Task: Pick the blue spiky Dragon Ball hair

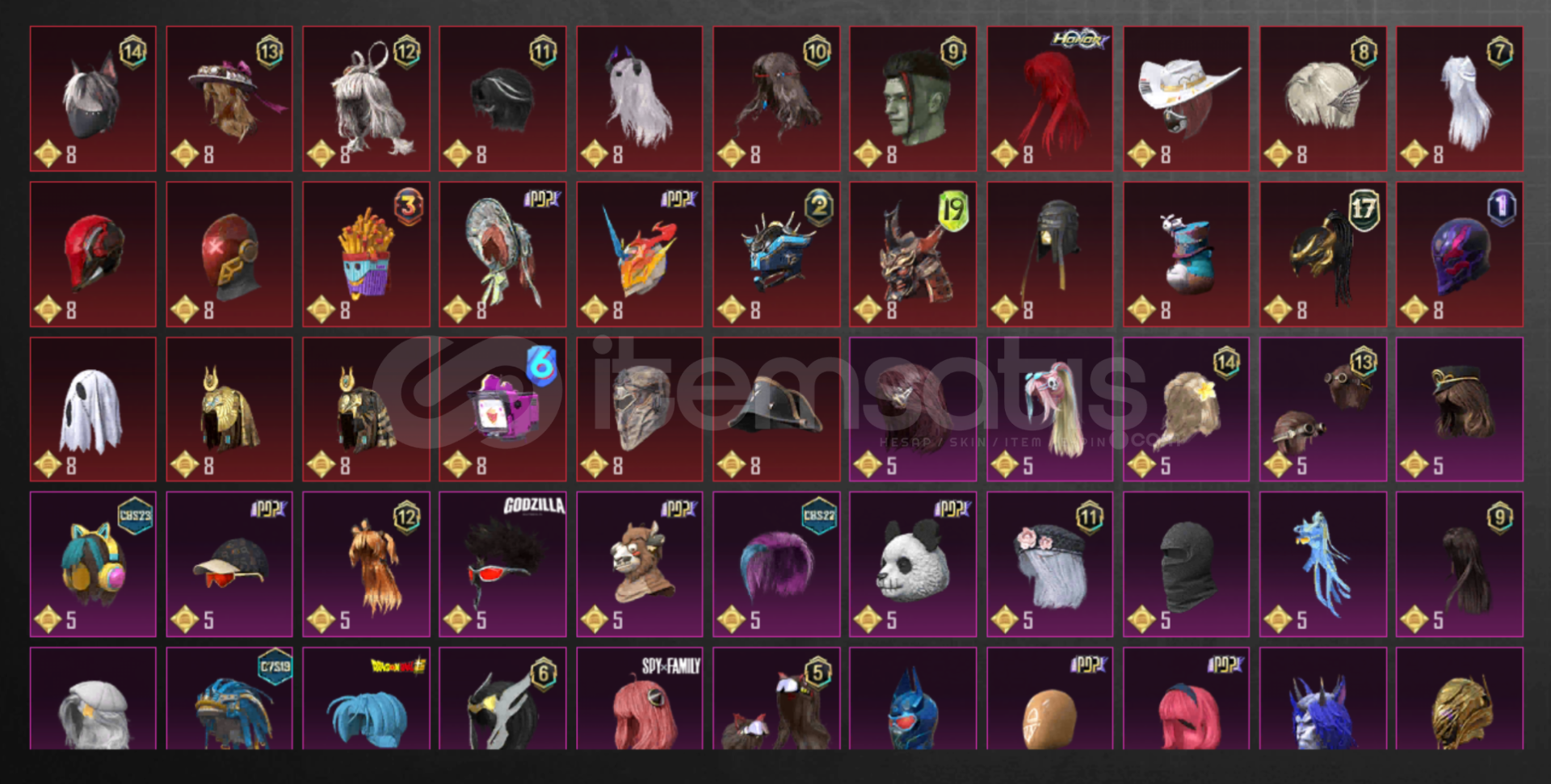Action: coord(366,698)
